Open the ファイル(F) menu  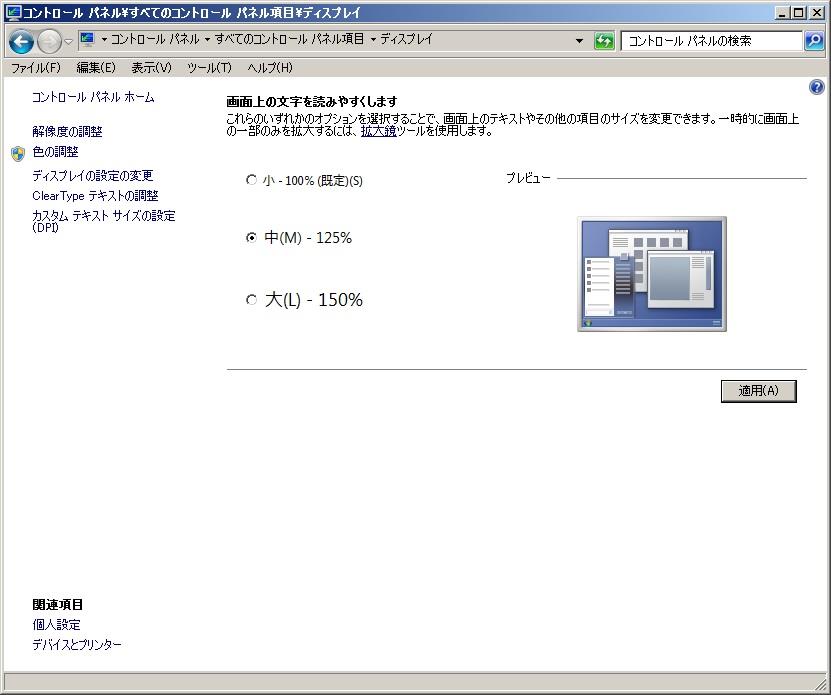pos(36,68)
